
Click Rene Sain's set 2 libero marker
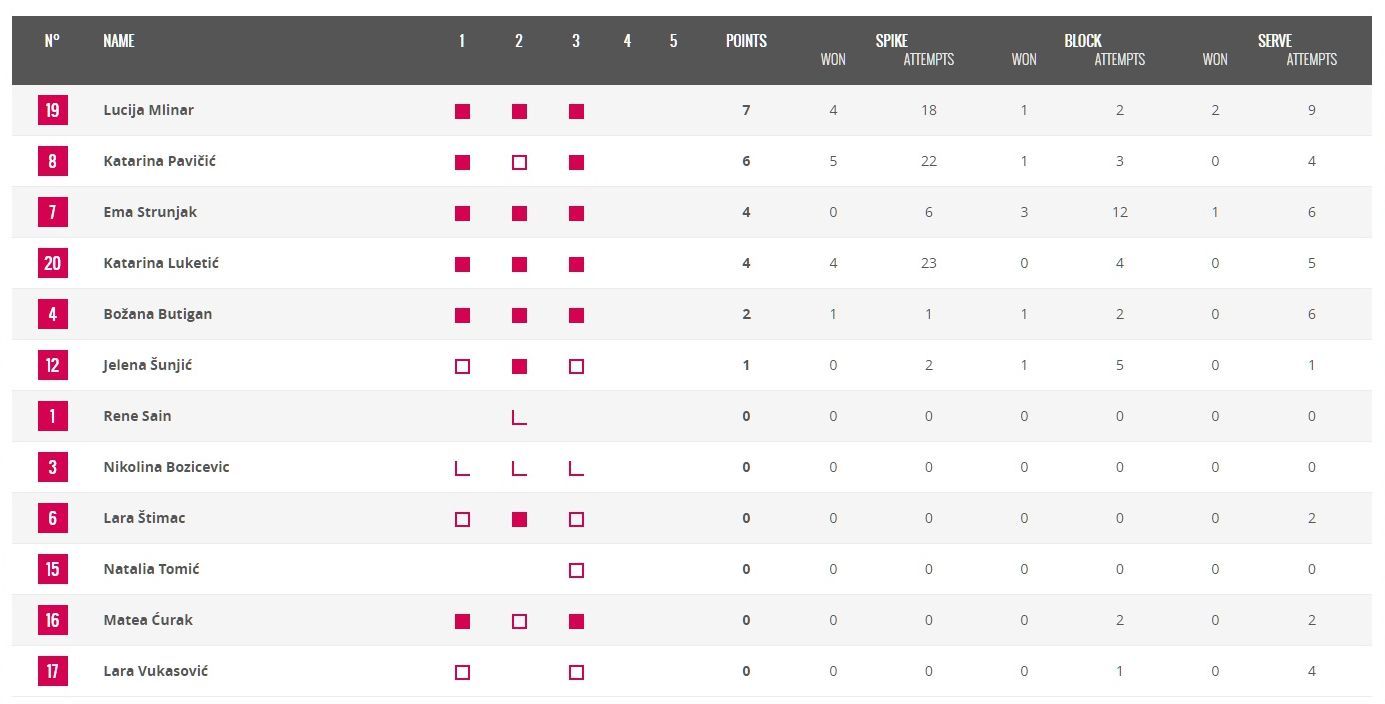519,416
